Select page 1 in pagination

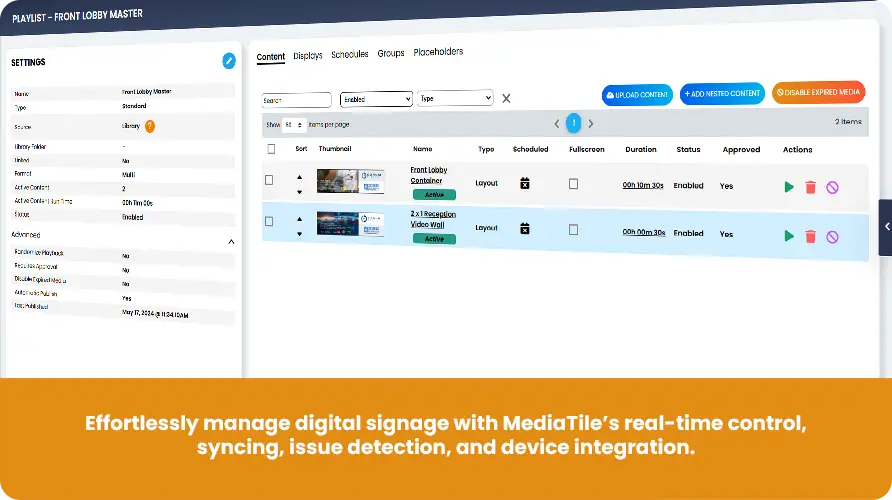pos(573,123)
